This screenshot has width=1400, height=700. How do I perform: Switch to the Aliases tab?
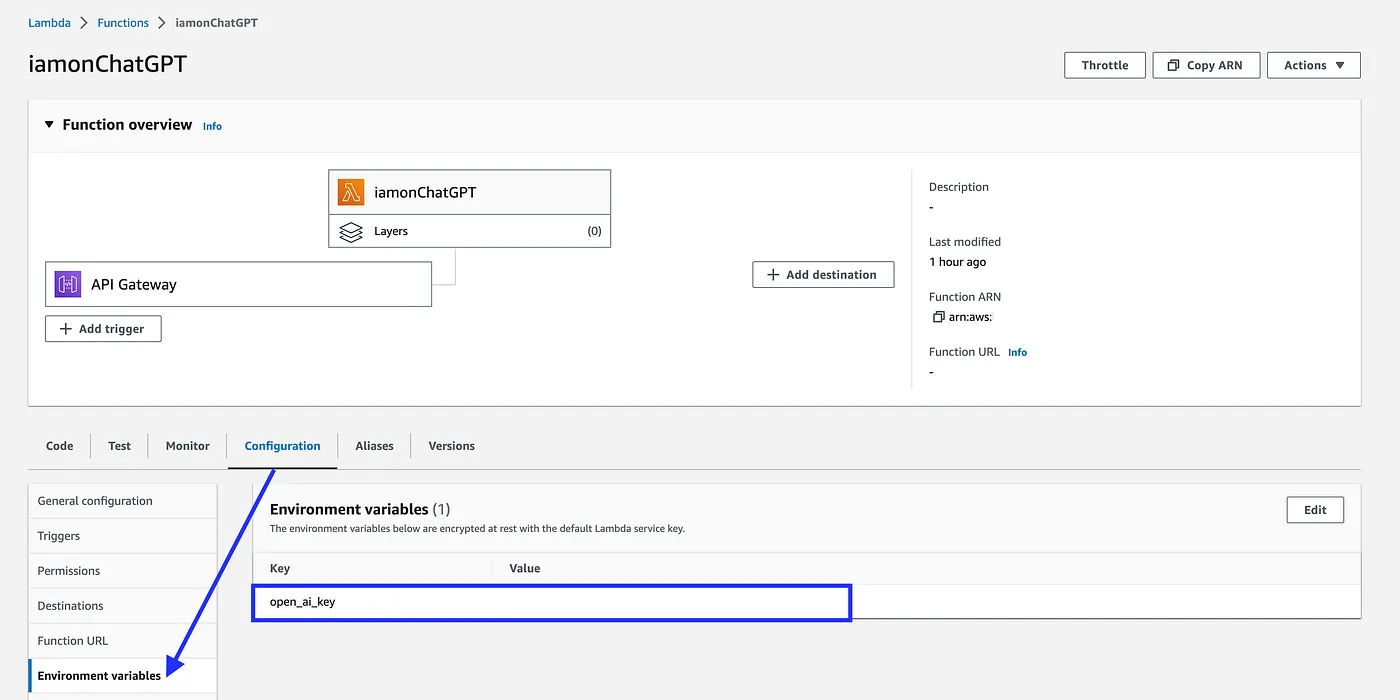375,446
